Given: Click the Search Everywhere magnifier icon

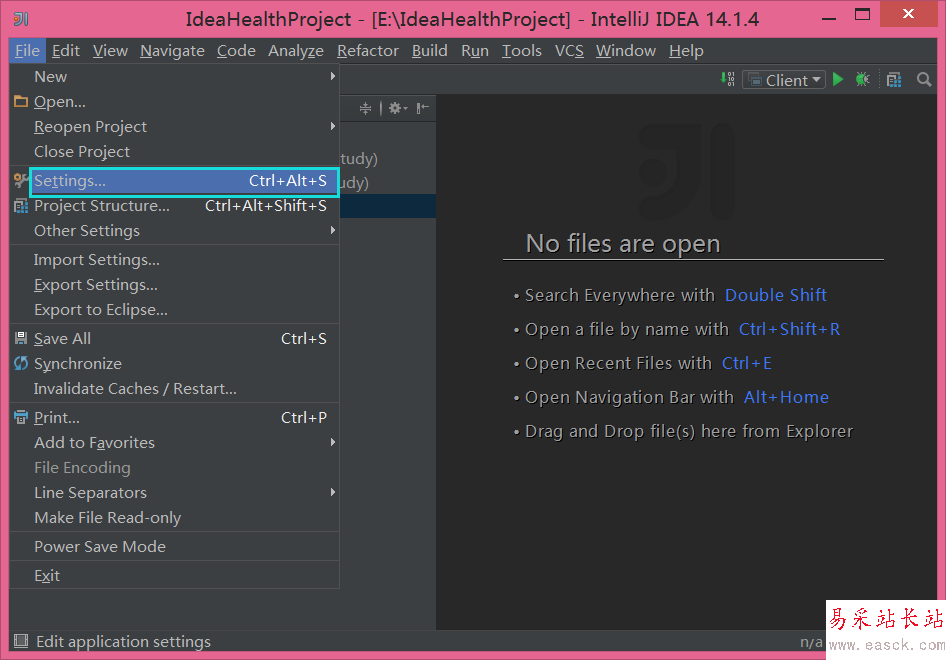Looking at the screenshot, I should [924, 80].
